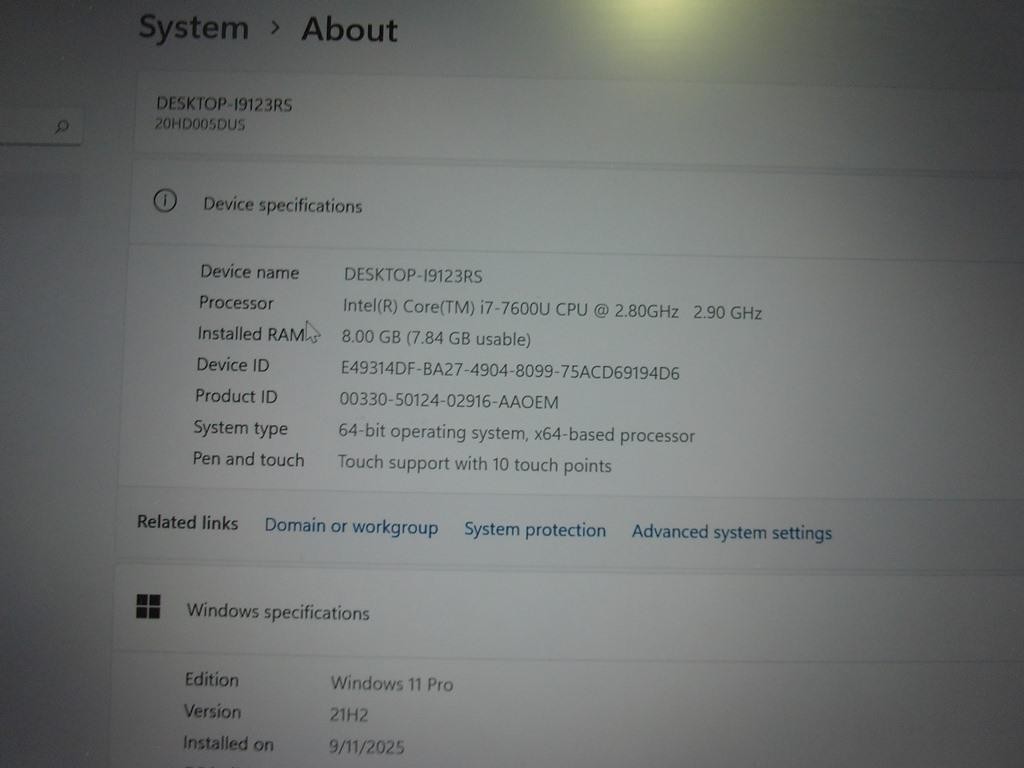The image size is (1024, 768).
Task: Click the Device specifications info icon
Action: tap(165, 200)
